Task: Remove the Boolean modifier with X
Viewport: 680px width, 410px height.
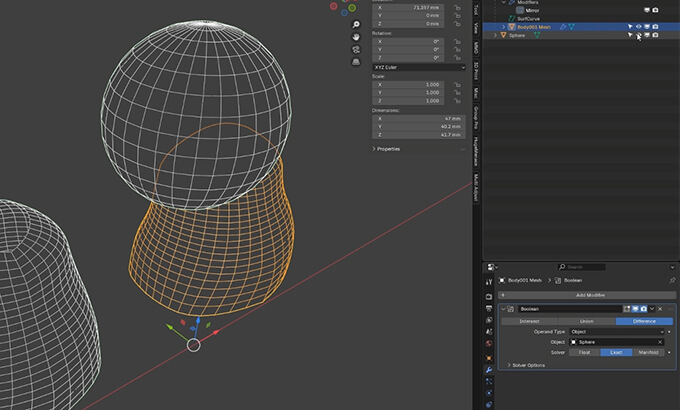Action: [x=661, y=309]
